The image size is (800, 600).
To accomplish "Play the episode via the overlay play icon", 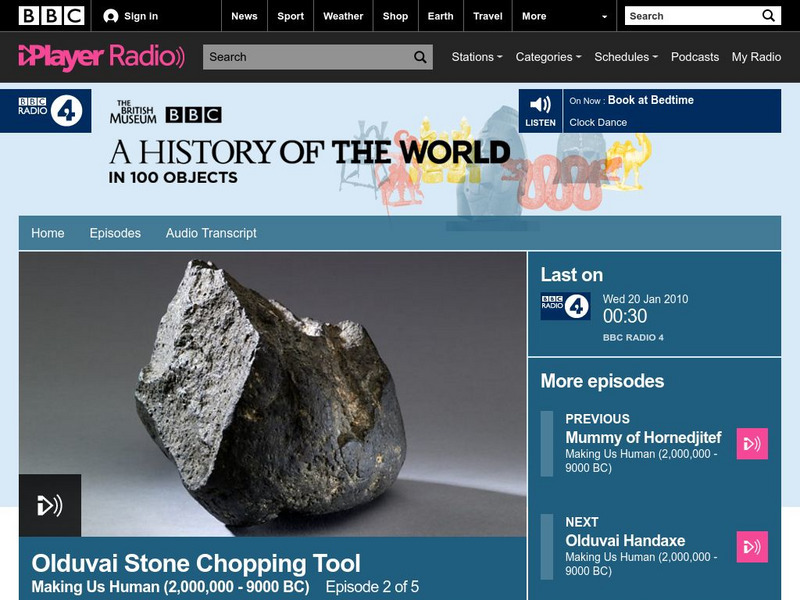I will (48, 504).
